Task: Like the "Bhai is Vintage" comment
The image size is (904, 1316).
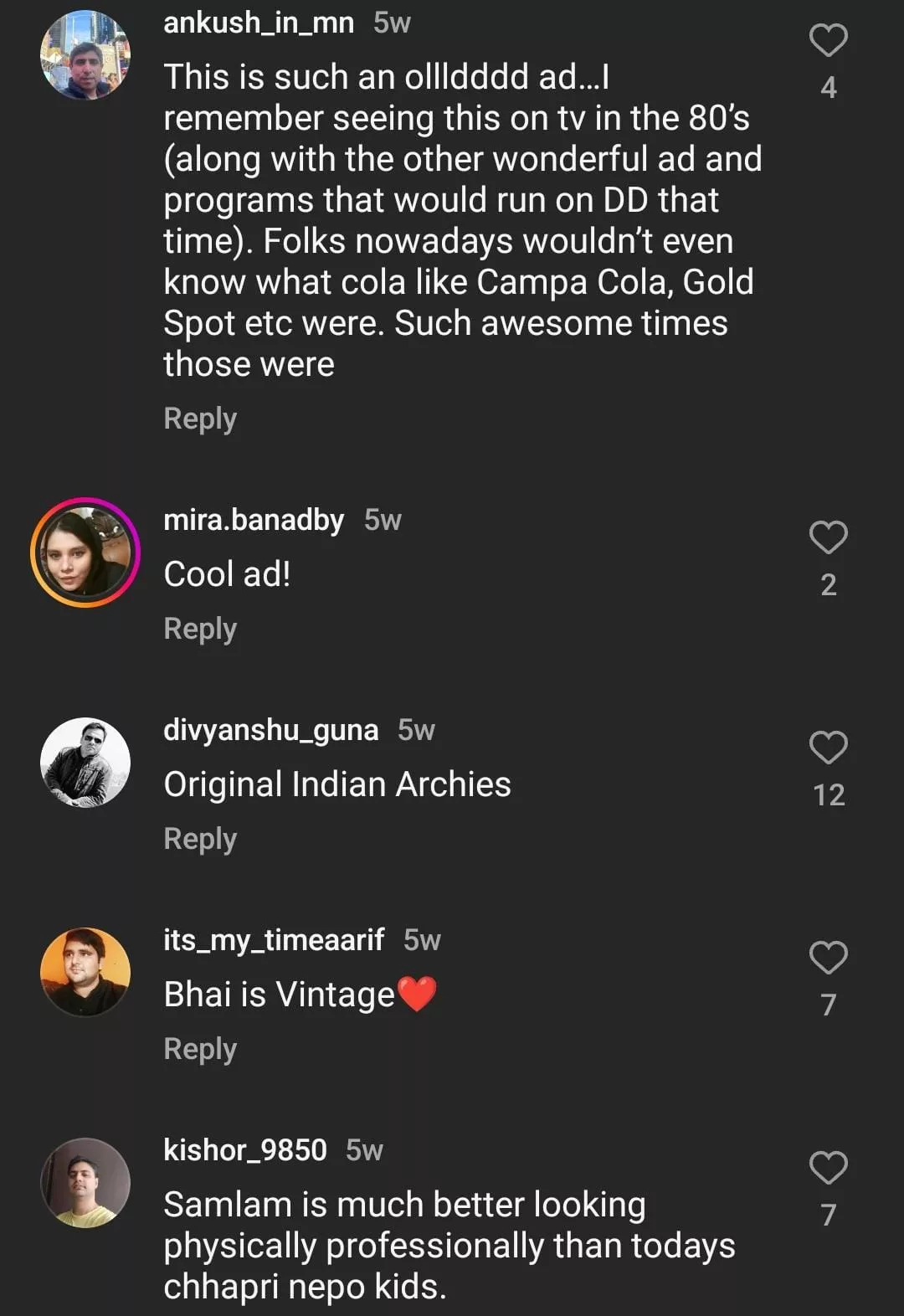Action: 828,958
